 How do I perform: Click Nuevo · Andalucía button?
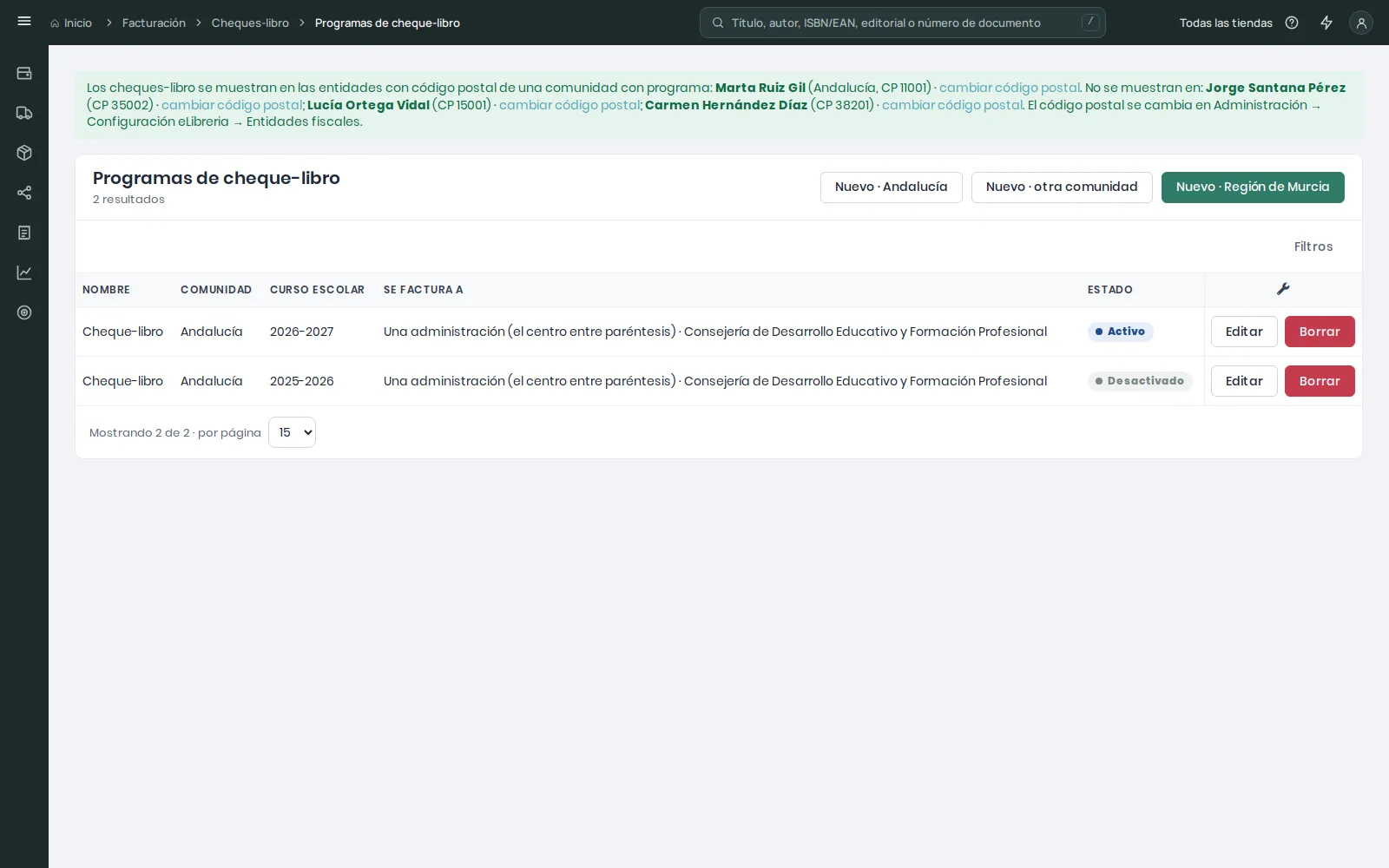pos(892,187)
